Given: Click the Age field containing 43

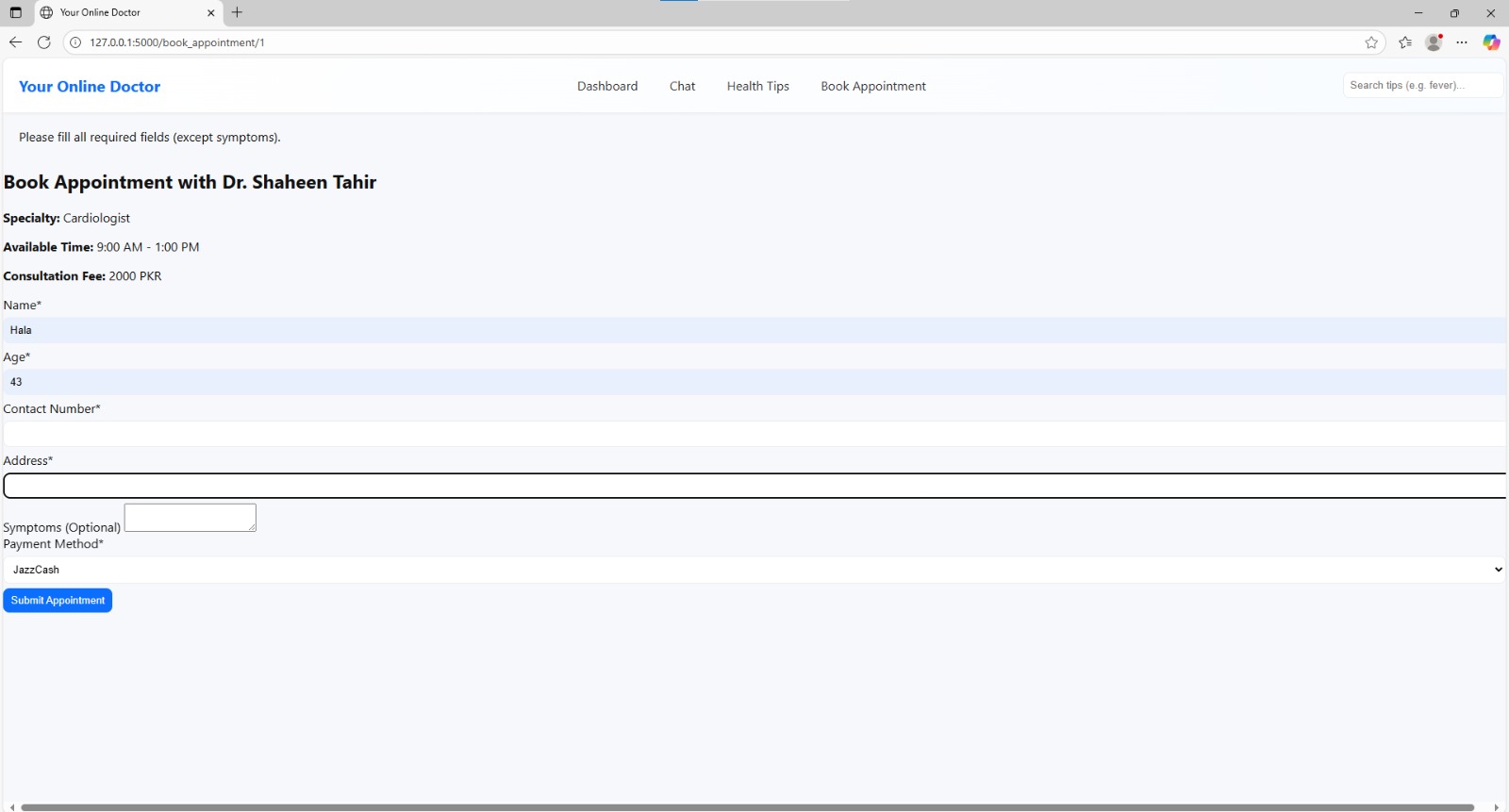Looking at the screenshot, I should pos(754,382).
